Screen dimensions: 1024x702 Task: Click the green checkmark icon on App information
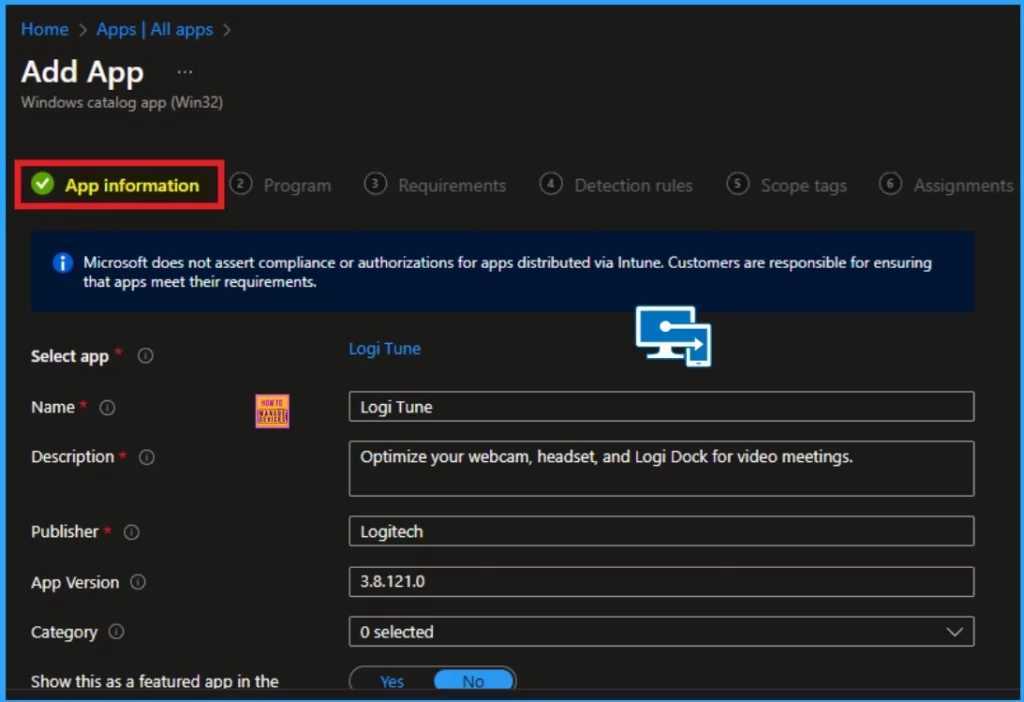click(42, 184)
